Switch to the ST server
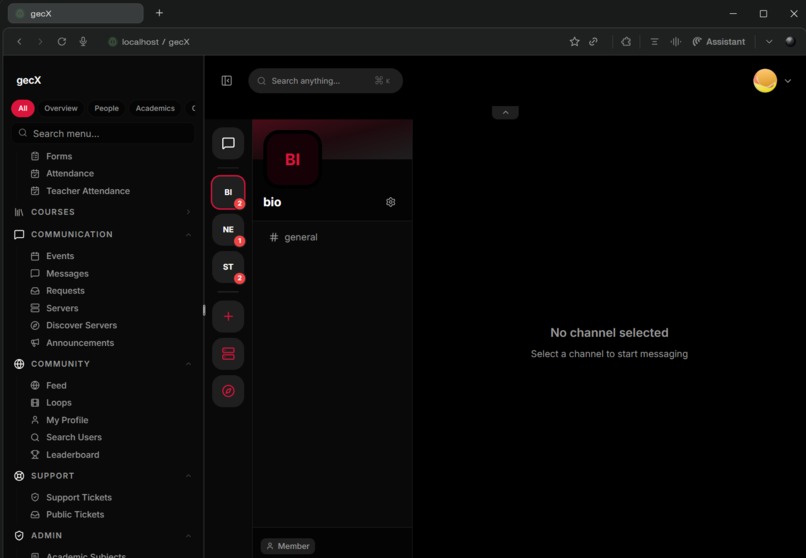This screenshot has height=558, width=806. coord(228,267)
